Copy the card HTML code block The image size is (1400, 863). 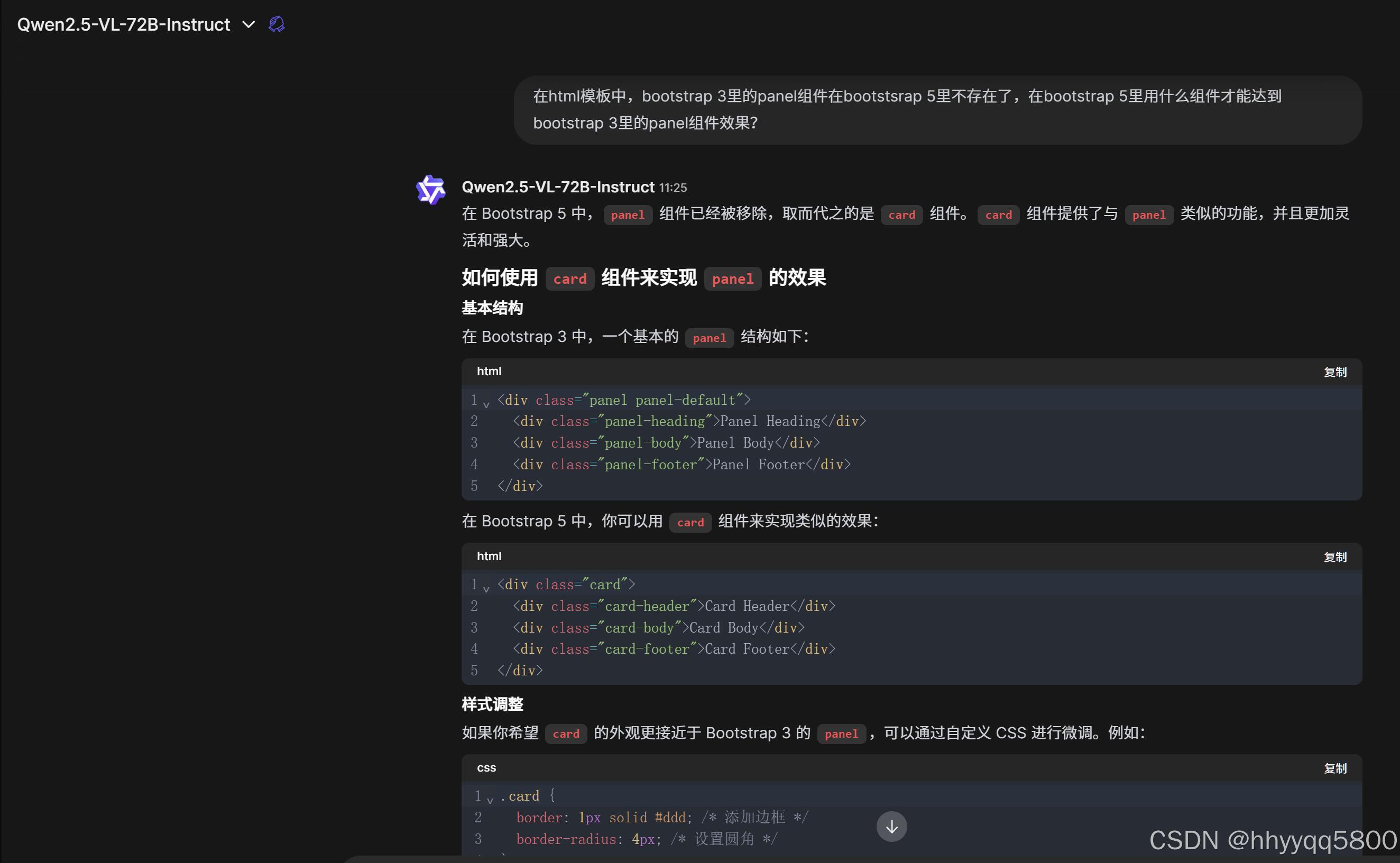point(1335,557)
